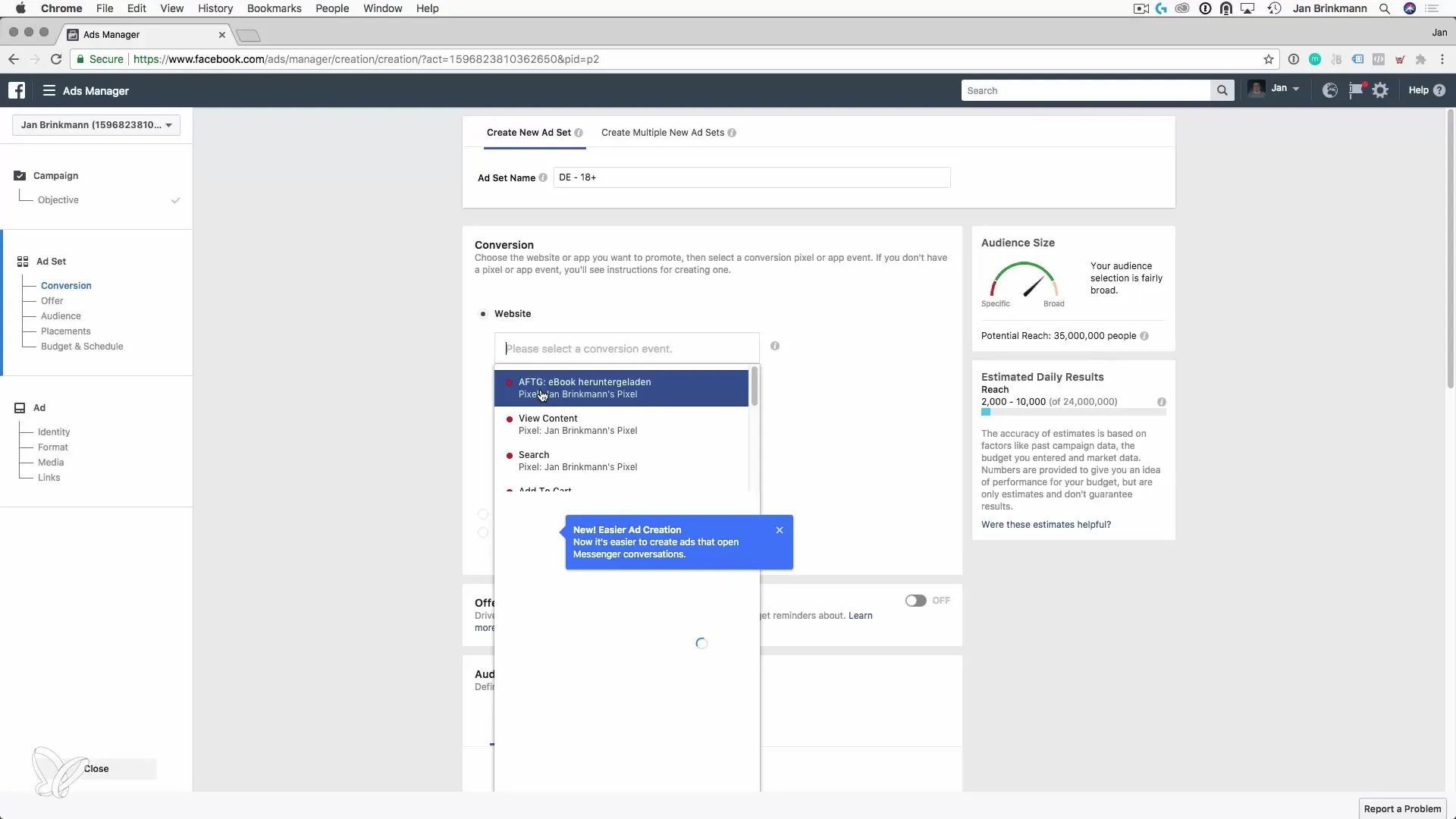Click info icon next to Create Multiple New Ad Sets
This screenshot has width=1456, height=819.
coord(732,133)
